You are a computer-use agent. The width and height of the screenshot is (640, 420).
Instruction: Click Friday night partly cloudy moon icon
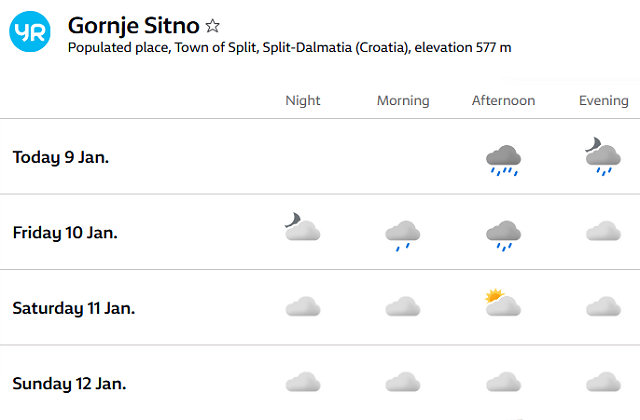click(302, 227)
